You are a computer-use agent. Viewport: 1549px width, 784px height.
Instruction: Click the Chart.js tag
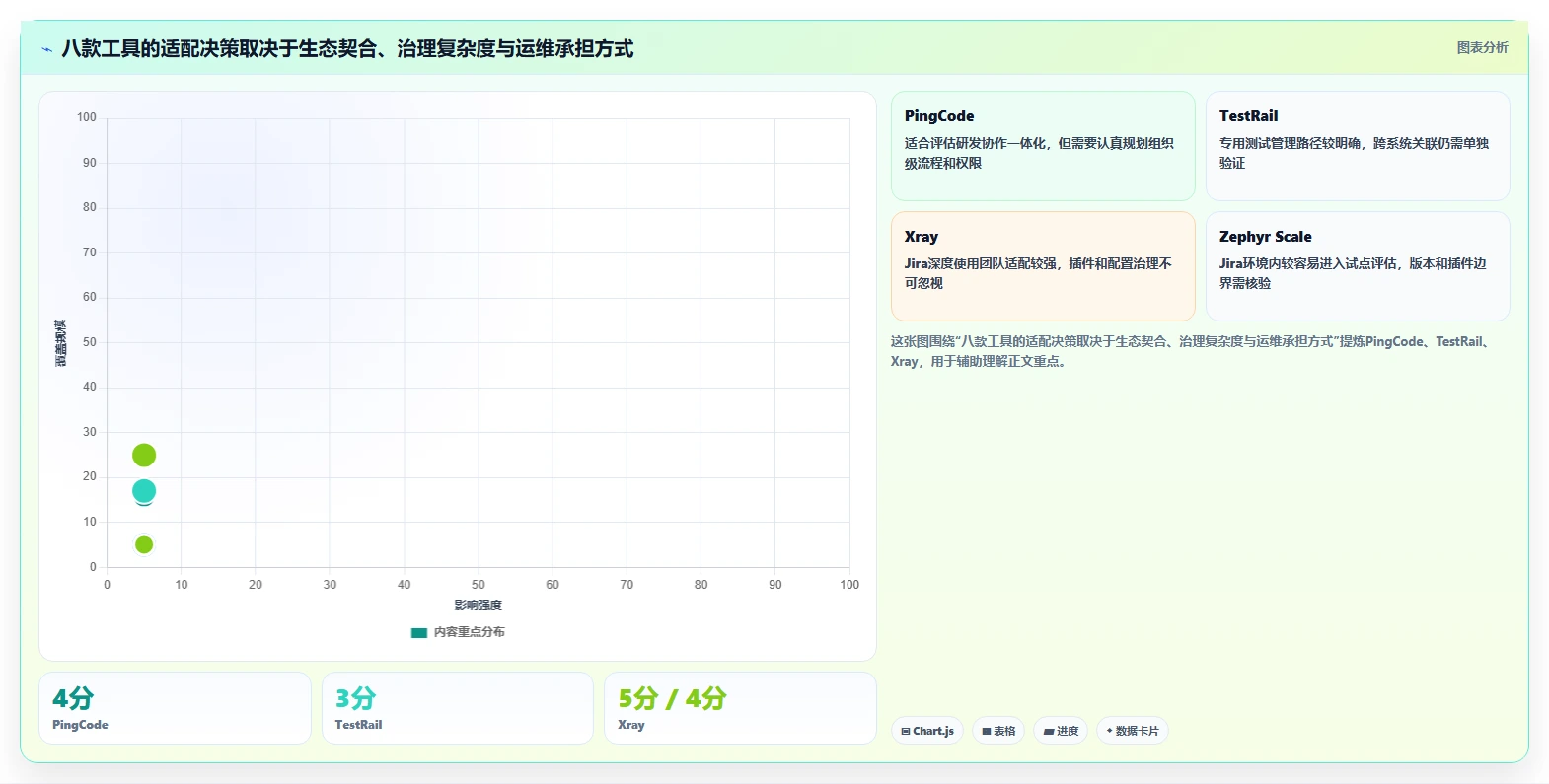tap(927, 731)
